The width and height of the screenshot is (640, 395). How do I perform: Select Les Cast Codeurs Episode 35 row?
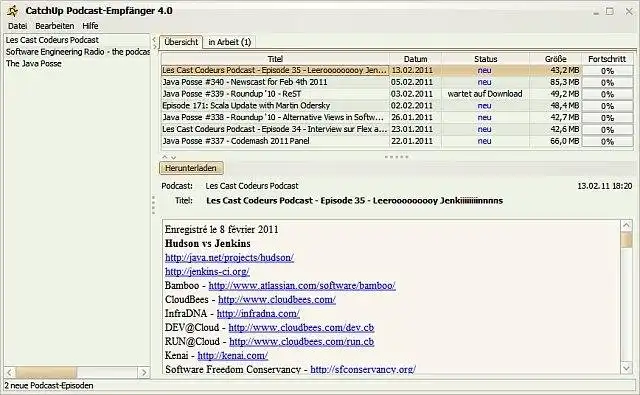(x=397, y=70)
